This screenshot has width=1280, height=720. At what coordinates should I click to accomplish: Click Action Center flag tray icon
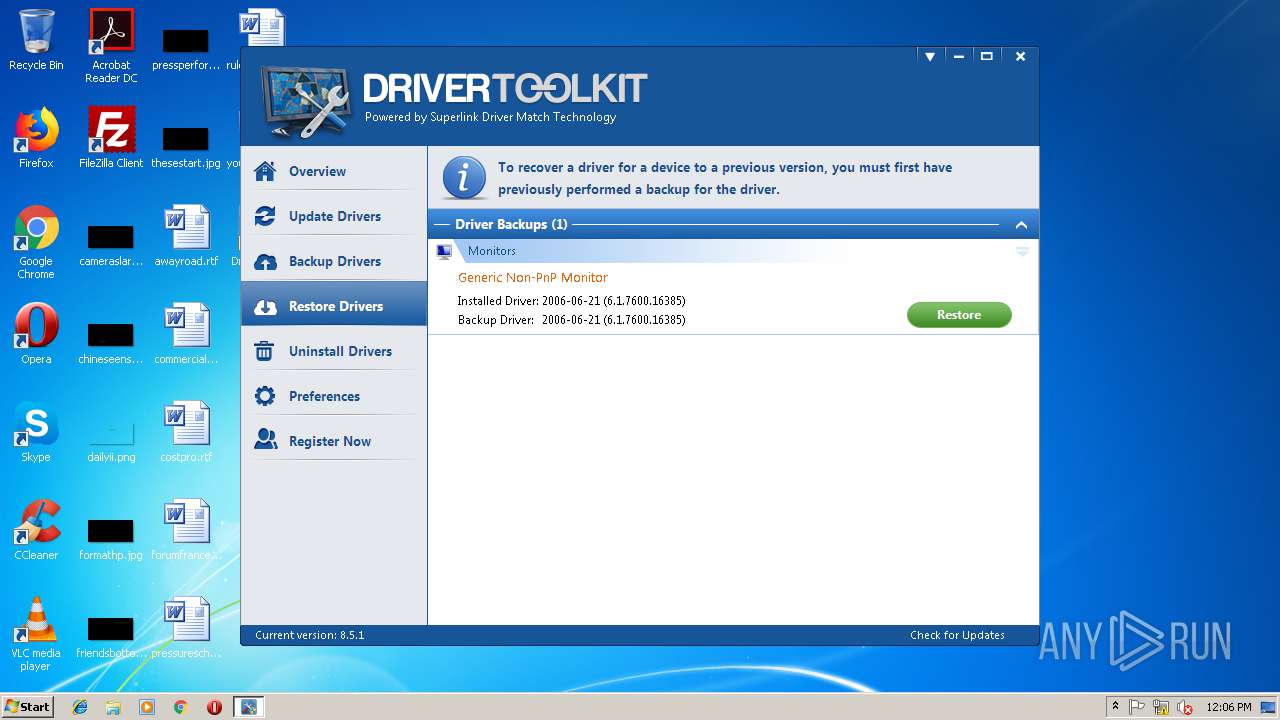coord(1138,707)
